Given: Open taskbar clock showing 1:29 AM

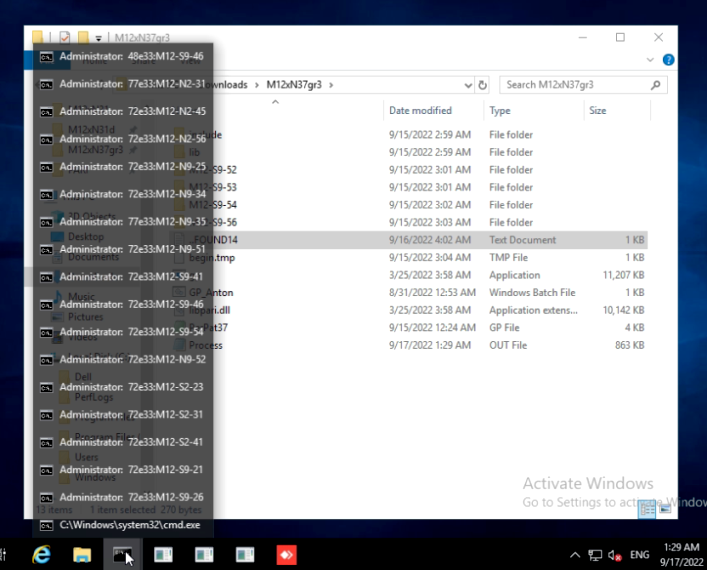Looking at the screenshot, I should pyautogui.click(x=681, y=555).
